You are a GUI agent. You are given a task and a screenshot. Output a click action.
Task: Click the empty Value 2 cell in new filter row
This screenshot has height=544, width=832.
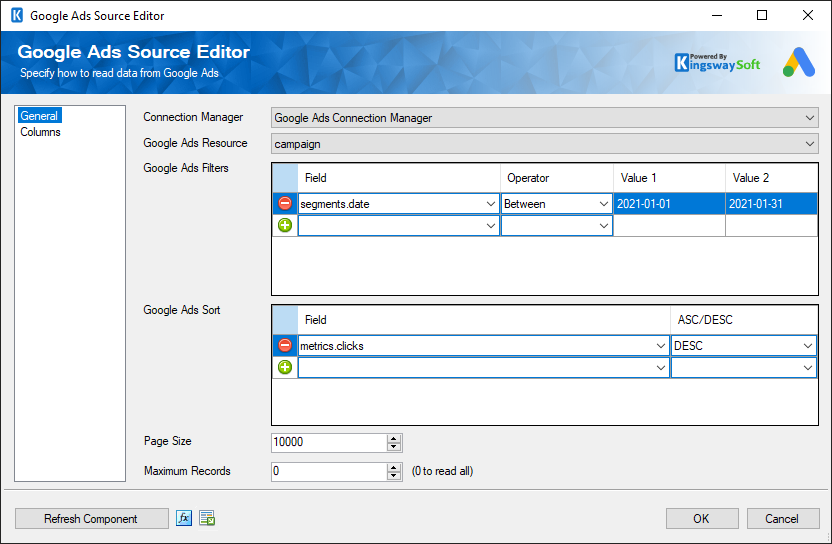click(772, 226)
